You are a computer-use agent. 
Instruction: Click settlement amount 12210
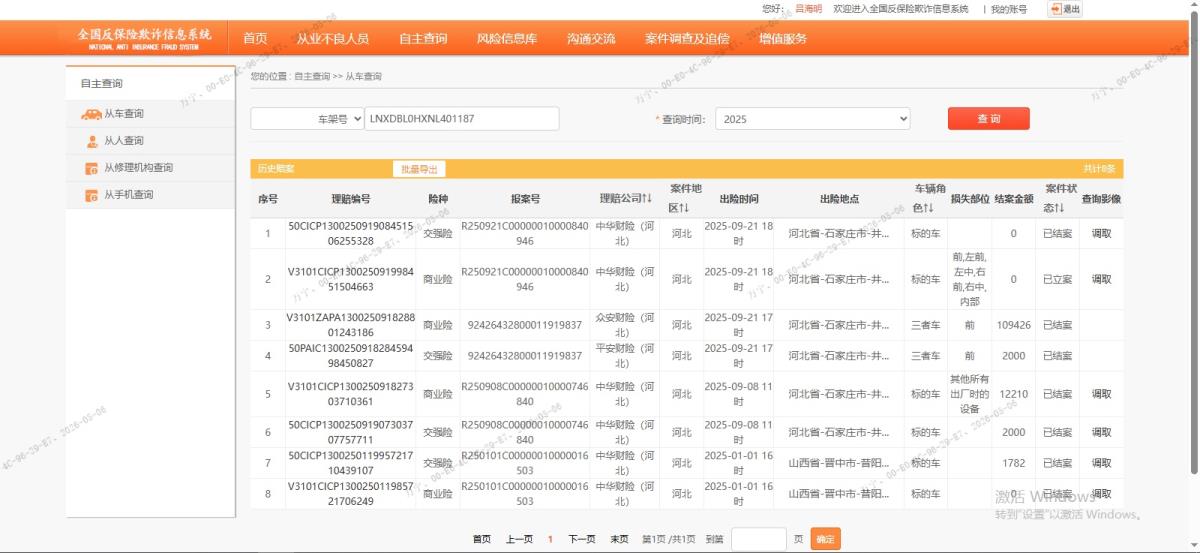tap(1013, 394)
